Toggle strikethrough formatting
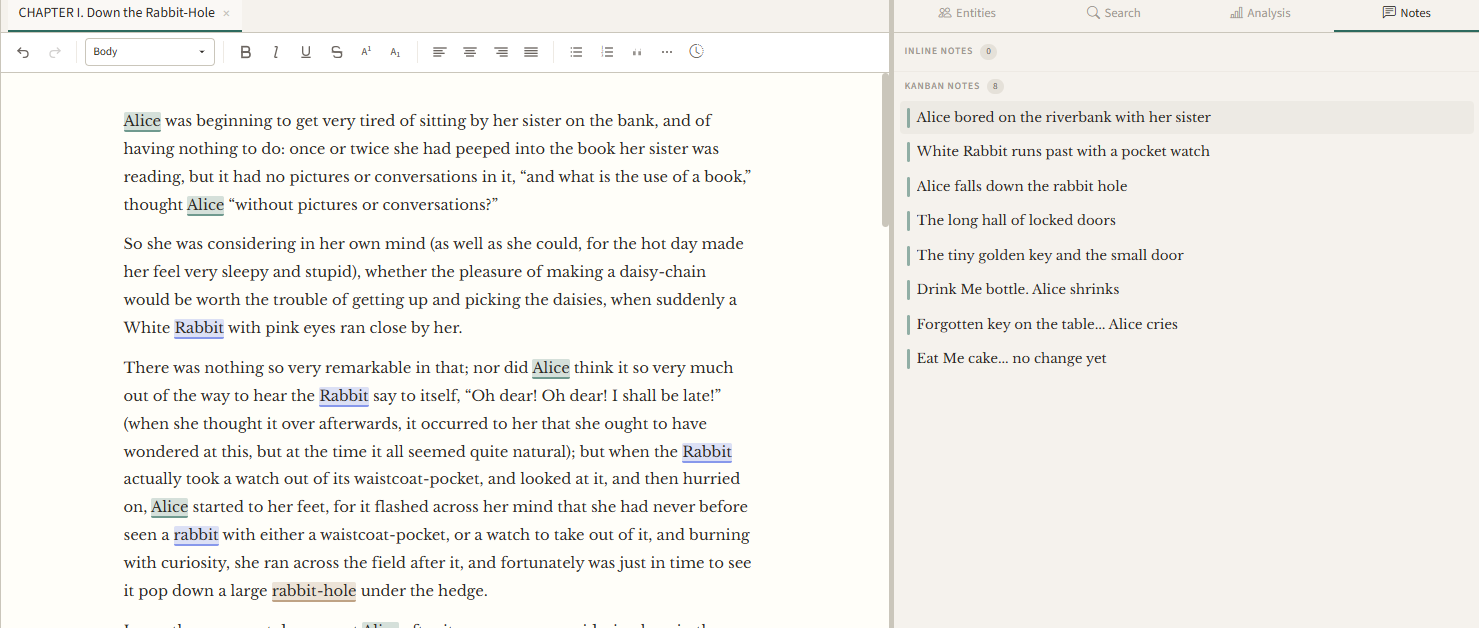Image resolution: width=1479 pixels, height=628 pixels. coord(336,52)
